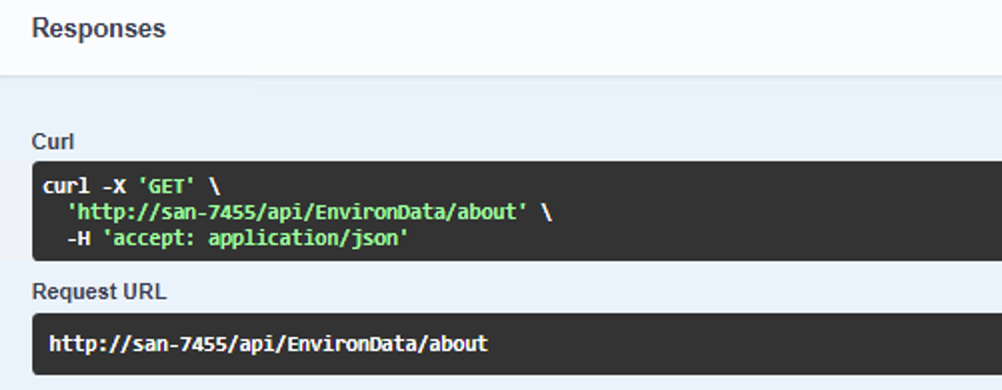
Task: Click the 'GET' method text in curl
Action: pyautogui.click(x=166, y=187)
